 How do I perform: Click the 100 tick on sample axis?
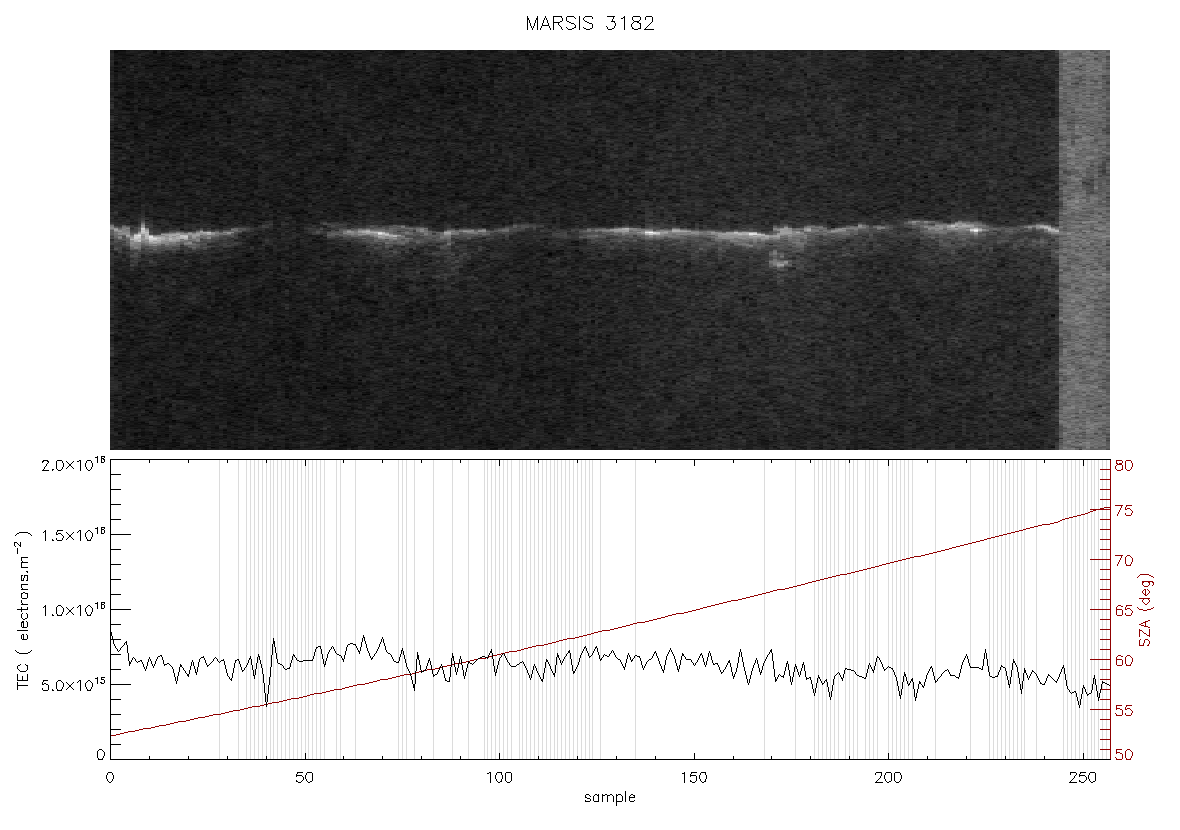[499, 778]
